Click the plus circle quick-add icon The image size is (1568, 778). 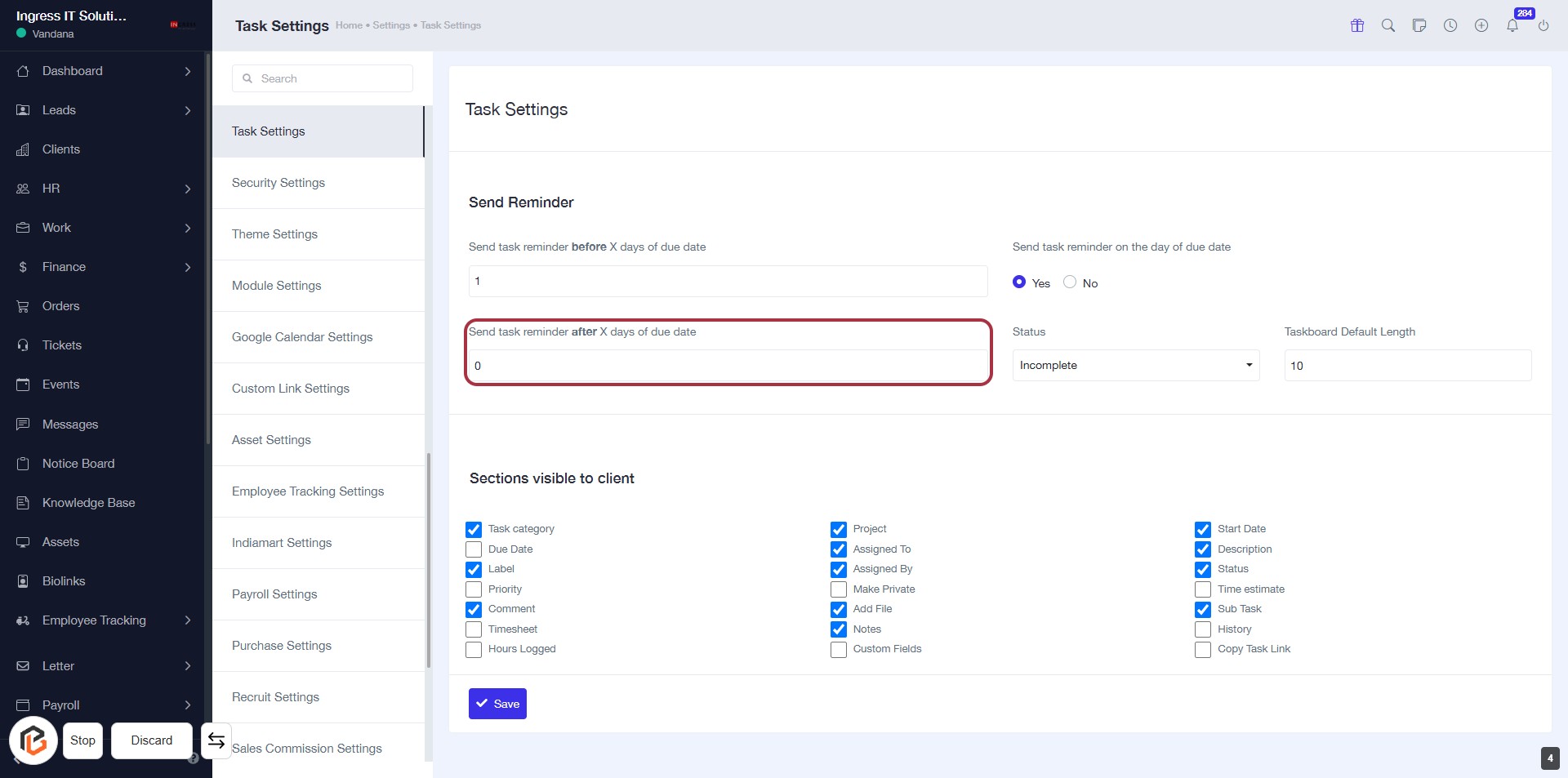click(1481, 25)
